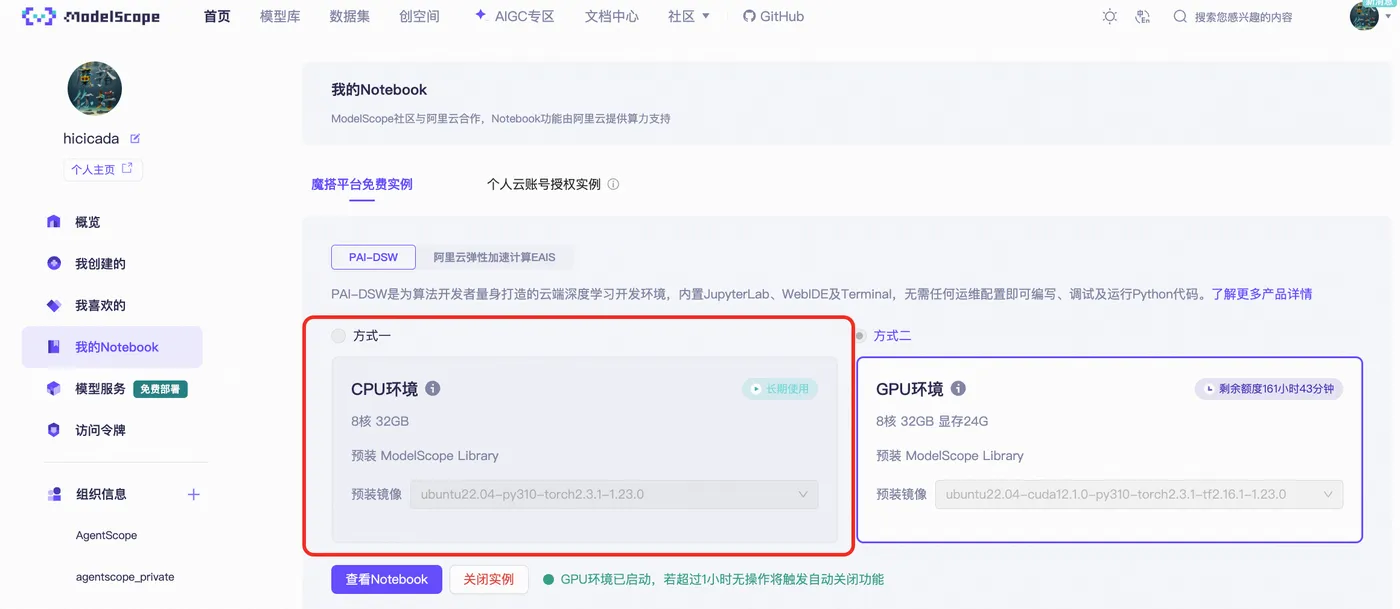Open 创空间 in navigation
The image size is (1400, 609).
419,16
